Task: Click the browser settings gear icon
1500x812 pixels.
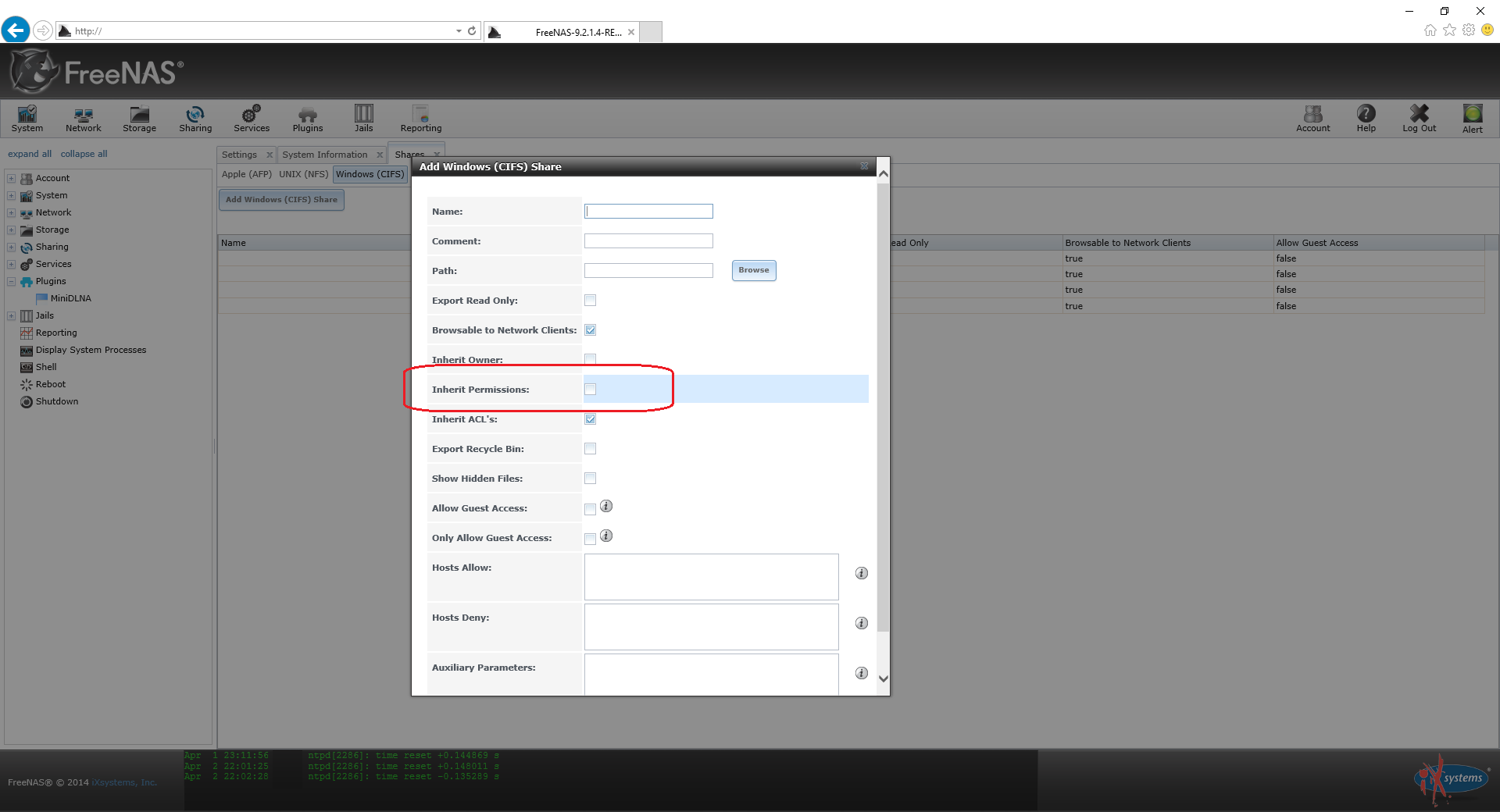Action: click(1469, 30)
